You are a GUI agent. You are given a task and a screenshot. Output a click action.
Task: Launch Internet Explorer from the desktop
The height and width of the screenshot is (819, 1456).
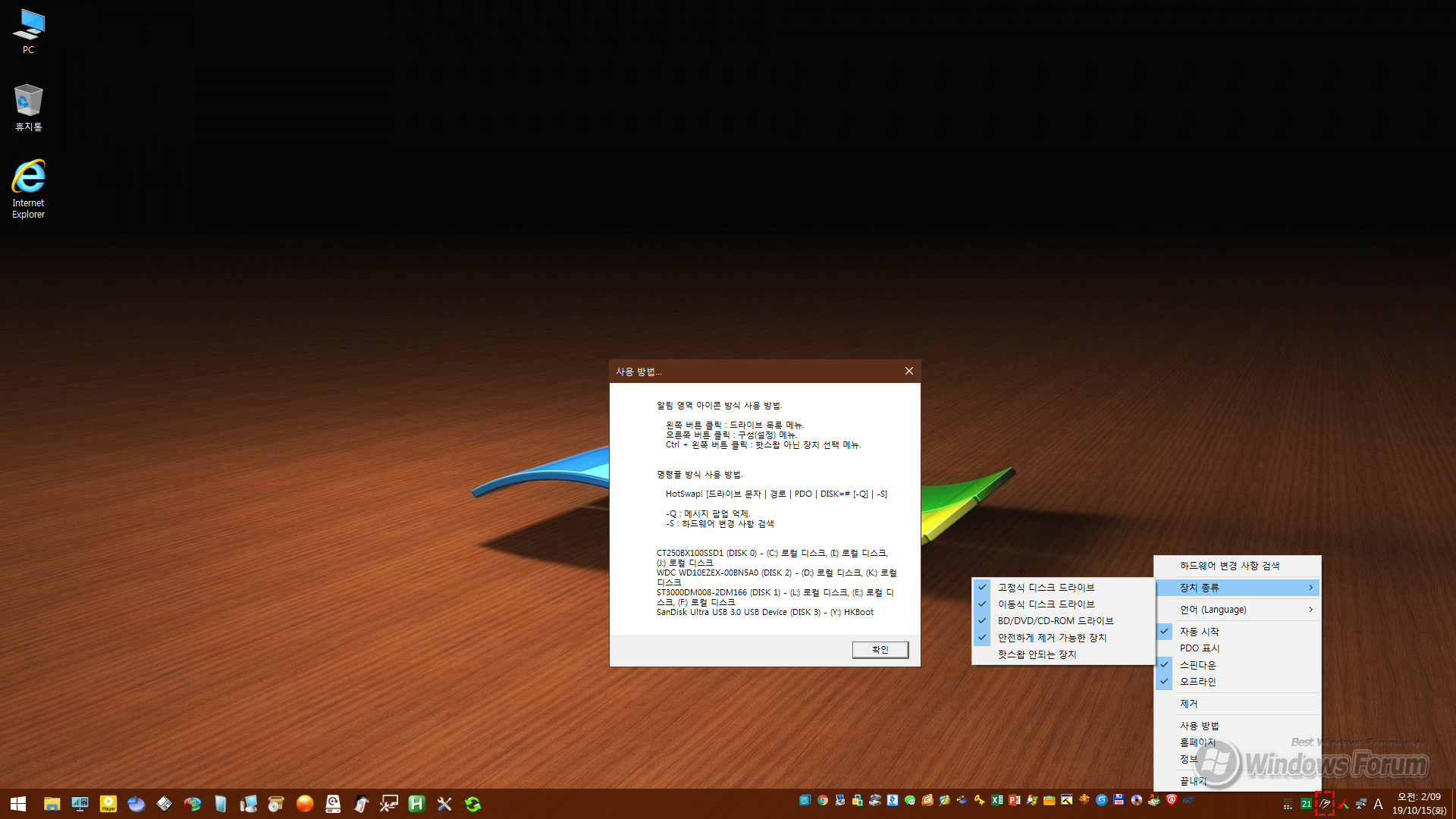pos(28,189)
